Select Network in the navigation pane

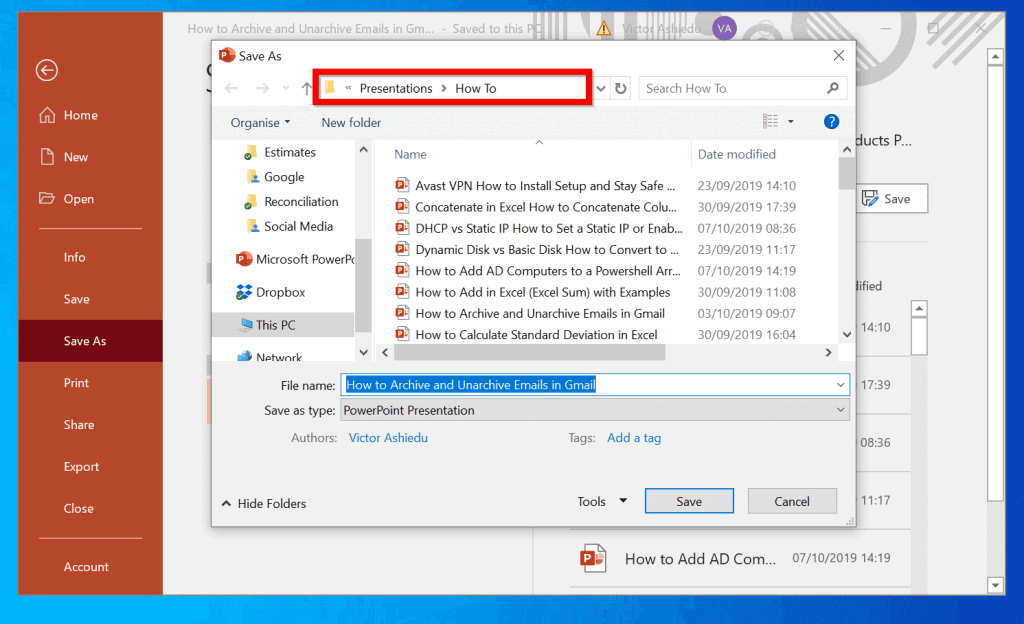pyautogui.click(x=270, y=357)
